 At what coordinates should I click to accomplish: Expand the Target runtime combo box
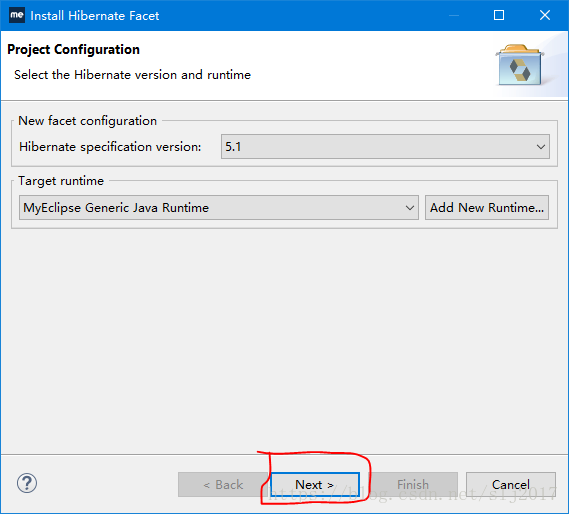[219, 208]
